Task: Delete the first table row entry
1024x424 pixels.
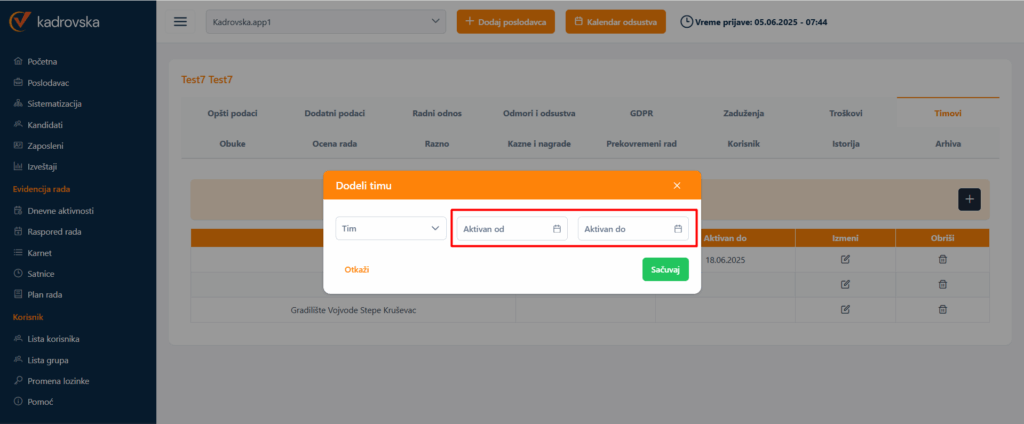Action: click(942, 260)
